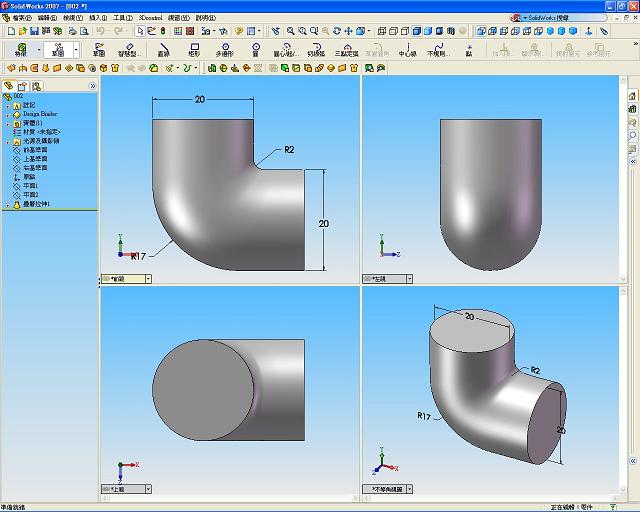
Task: Click the Print Preview icon
Action: [x=84, y=31]
